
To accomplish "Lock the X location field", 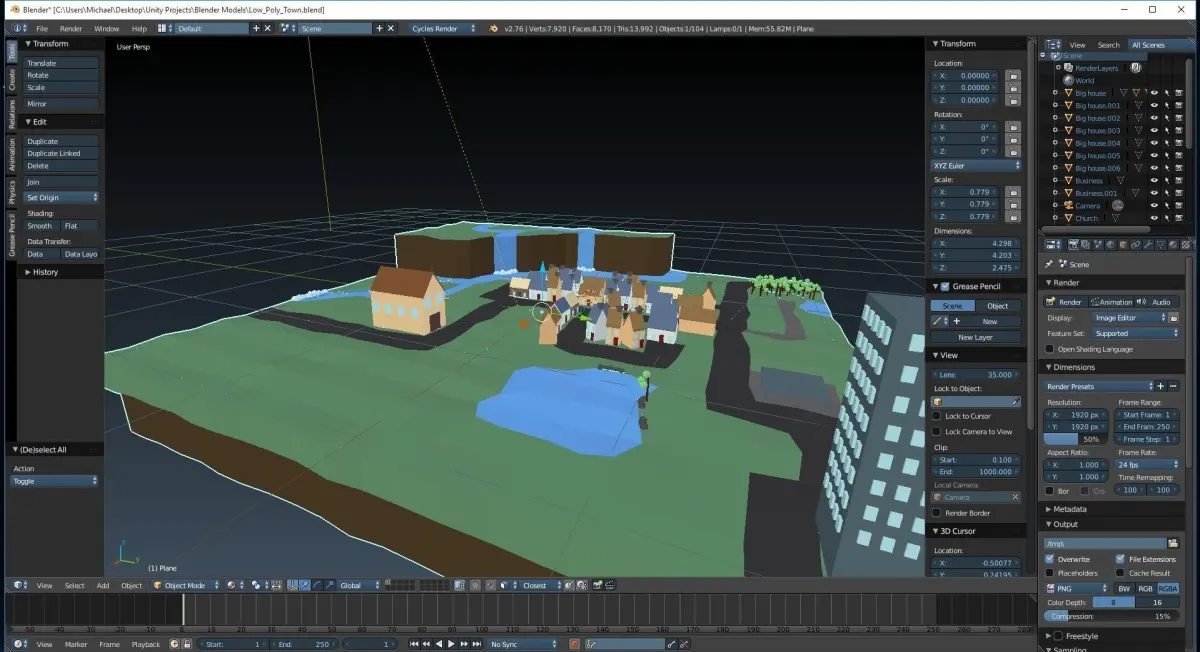I will (x=1013, y=76).
